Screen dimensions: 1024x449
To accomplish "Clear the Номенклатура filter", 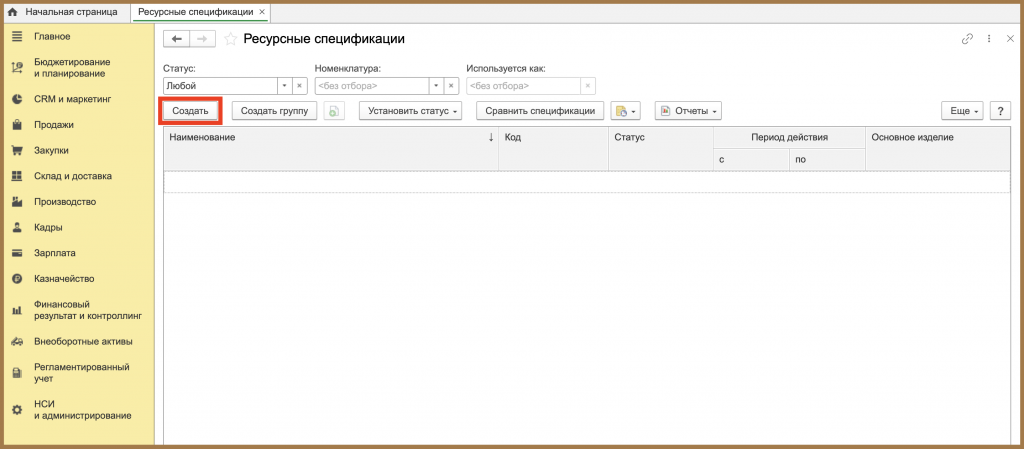I will pos(451,85).
